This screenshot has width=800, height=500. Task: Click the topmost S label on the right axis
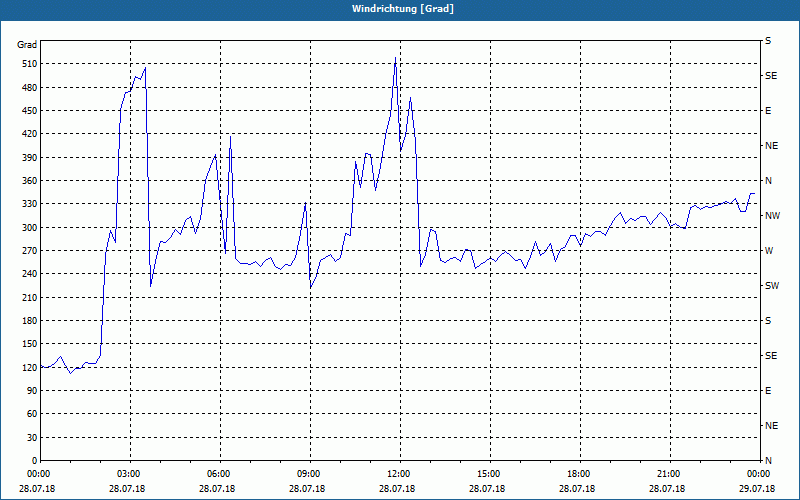click(x=768, y=41)
